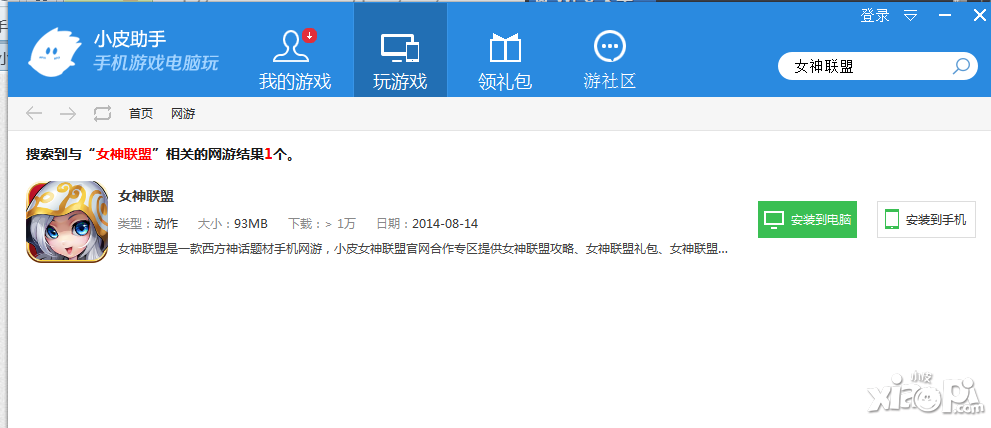Focus the search box containing 女神联盟

point(865,66)
